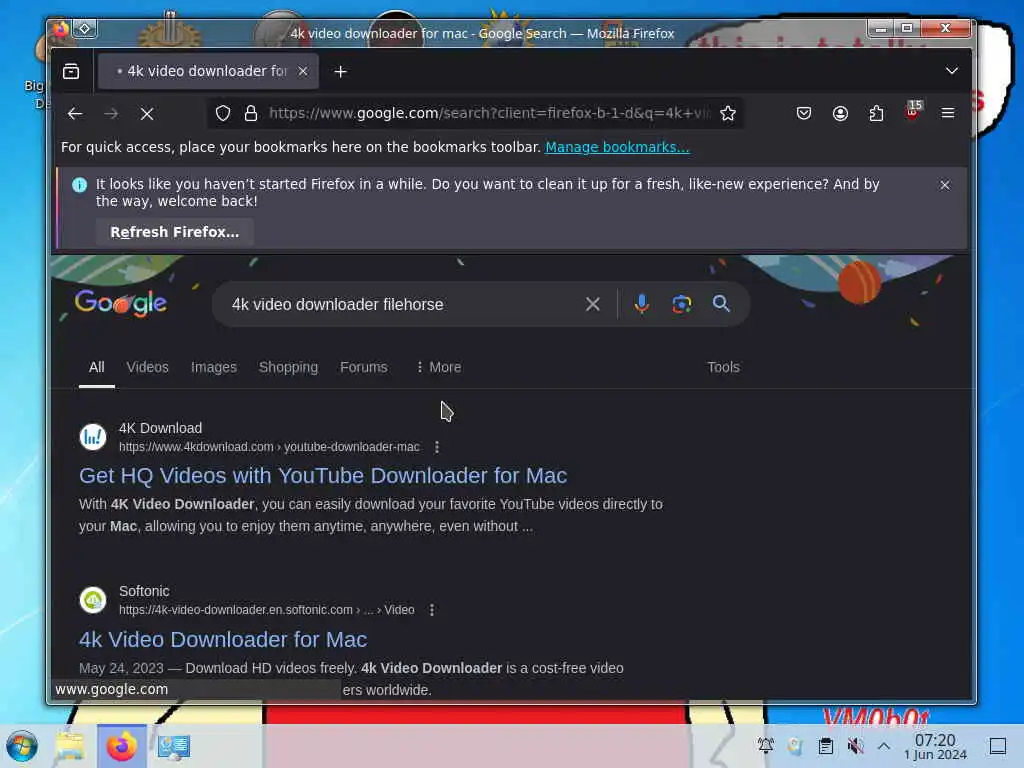Open the desktop settings taskbar app
This screenshot has width=1024, height=768.
click(173, 746)
